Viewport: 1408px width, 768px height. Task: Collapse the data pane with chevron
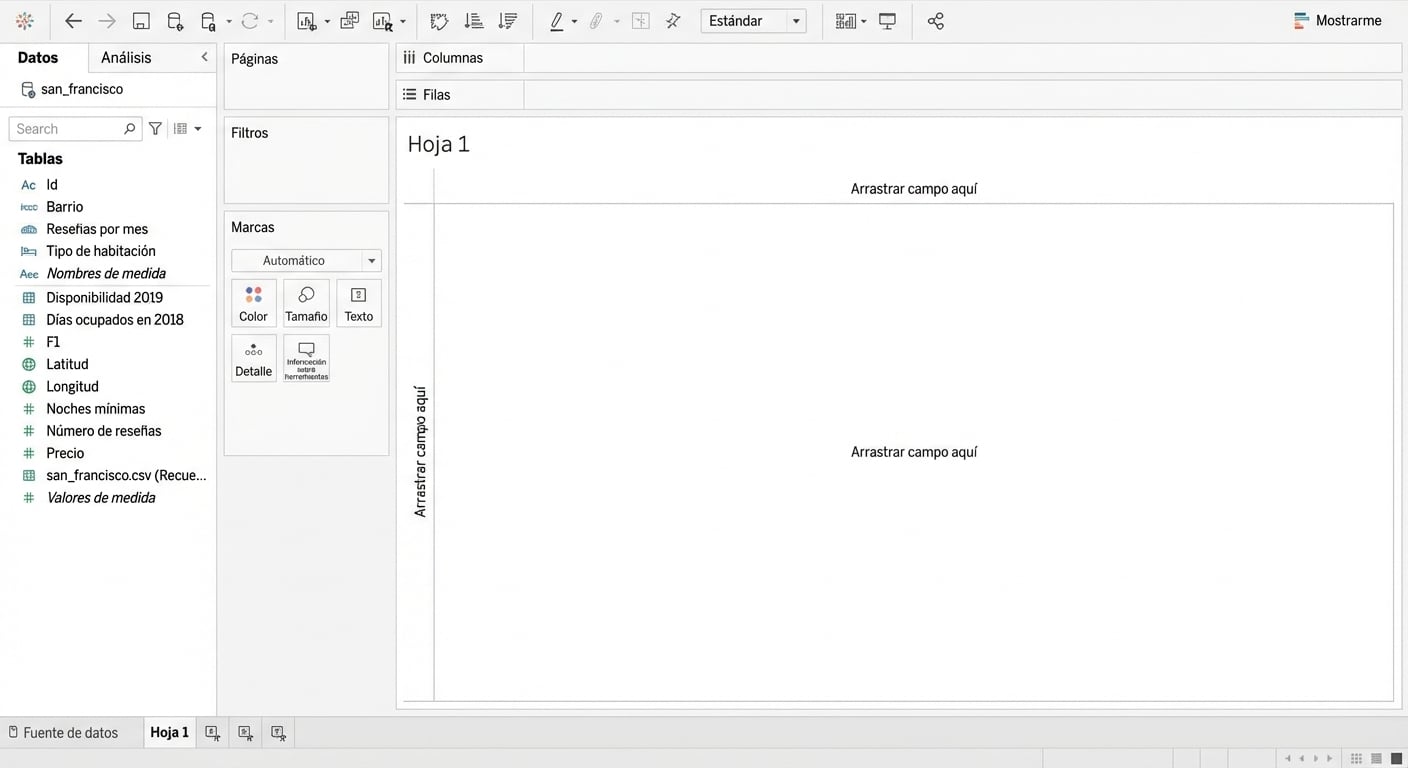[x=204, y=57]
